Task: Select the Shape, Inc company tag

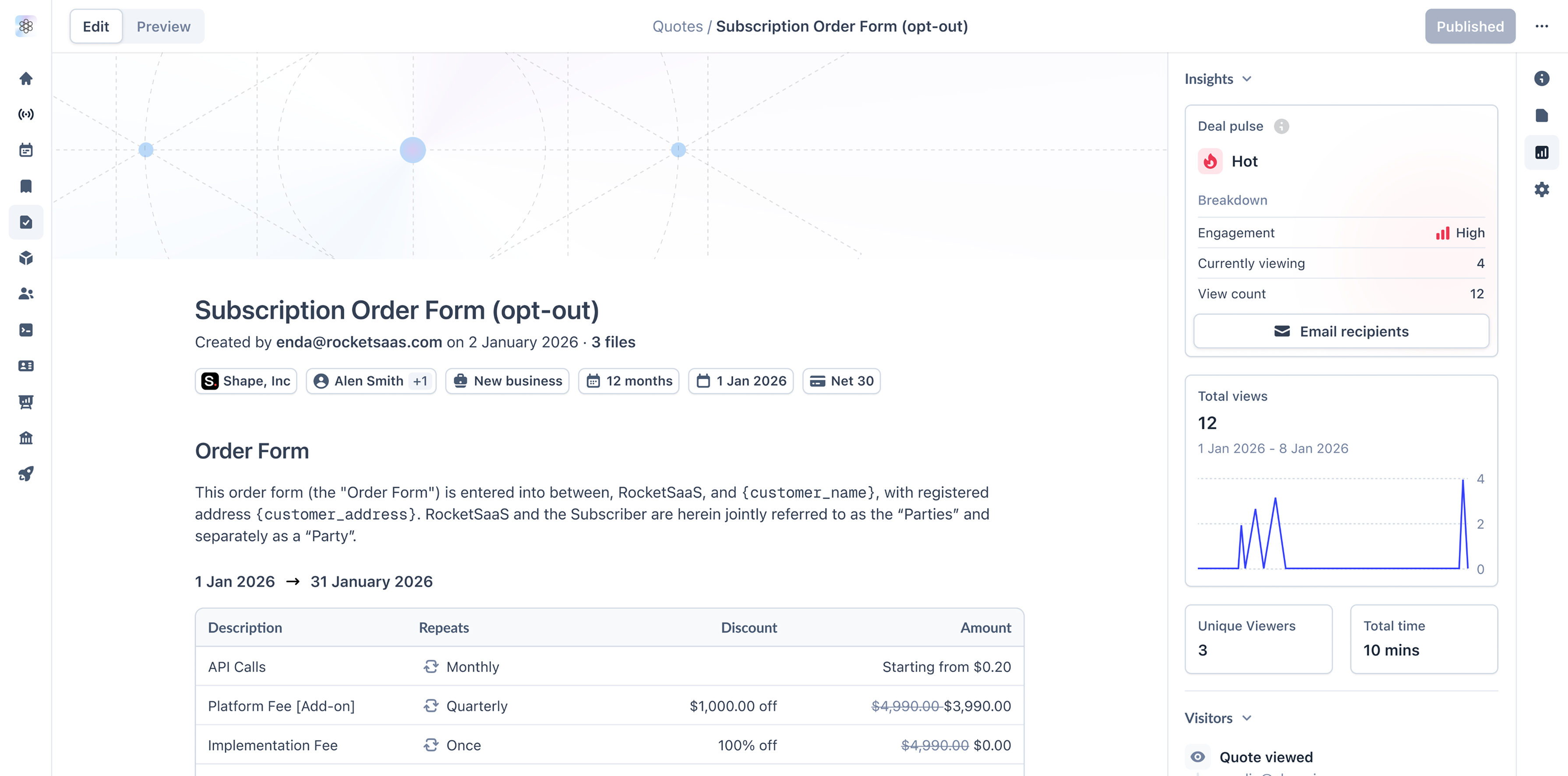Action: [x=246, y=381]
